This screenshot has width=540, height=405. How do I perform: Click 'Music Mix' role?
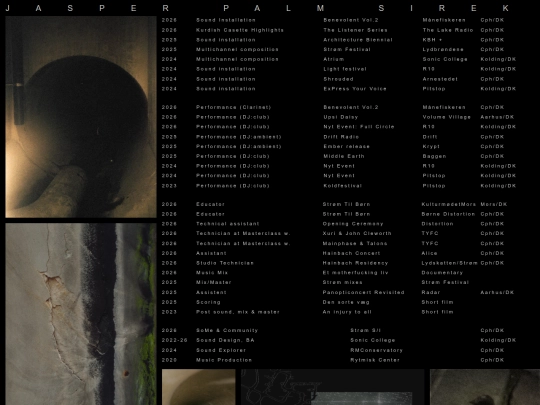(212, 272)
